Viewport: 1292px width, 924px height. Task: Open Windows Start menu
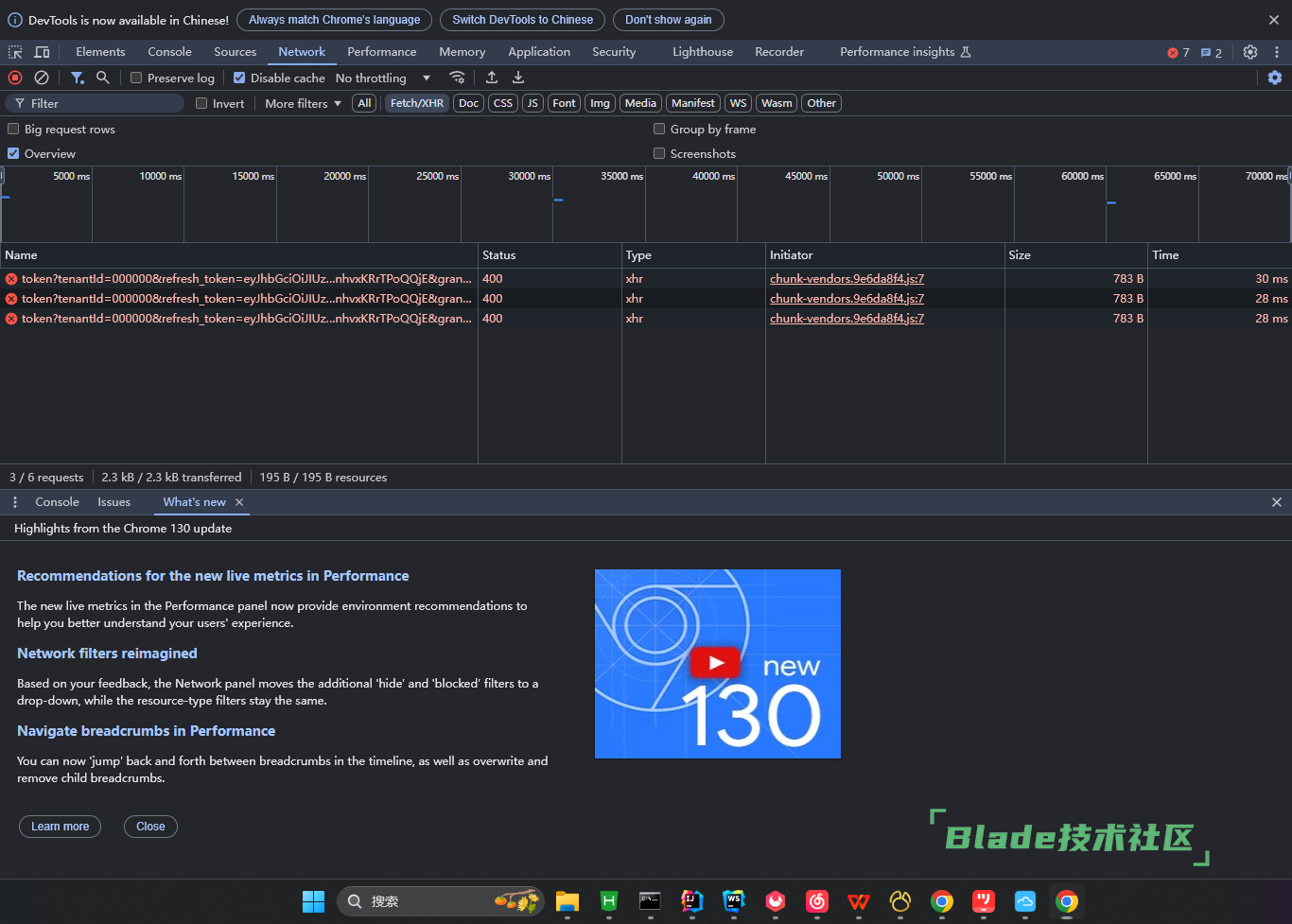[x=313, y=901]
